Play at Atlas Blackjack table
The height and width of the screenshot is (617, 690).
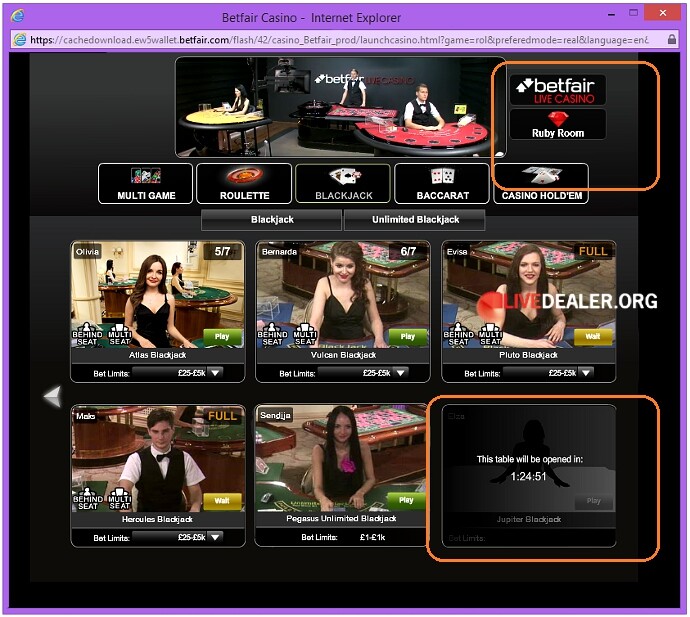[x=222, y=337]
